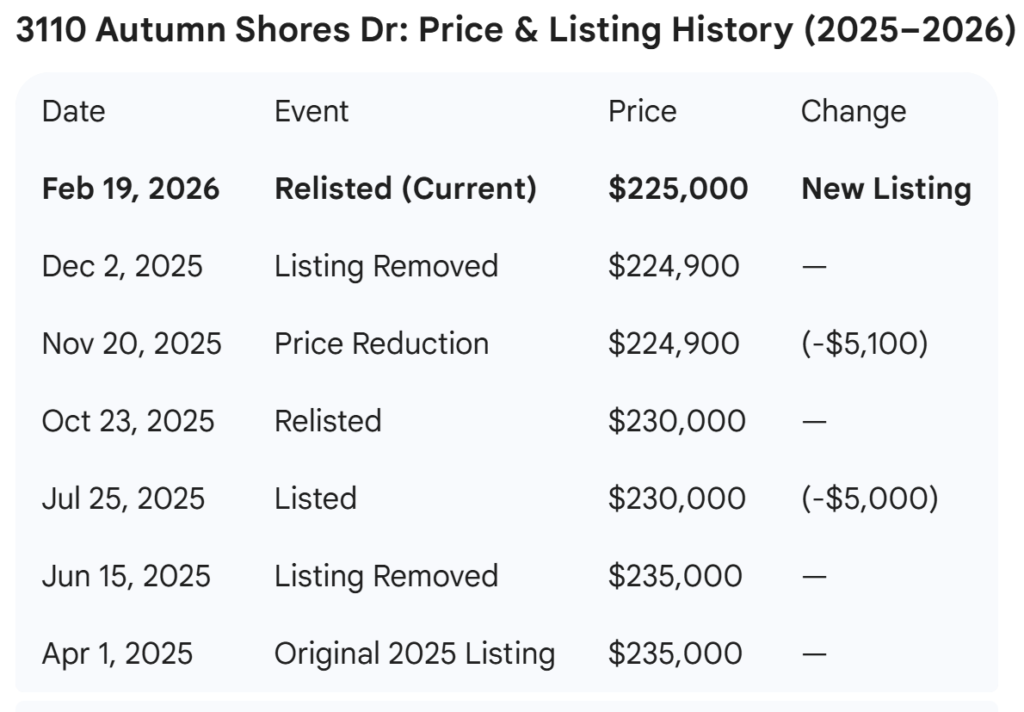Image resolution: width=1024 pixels, height=712 pixels.
Task: Select the $230,000 price in Oct 23 row
Action: coord(676,421)
